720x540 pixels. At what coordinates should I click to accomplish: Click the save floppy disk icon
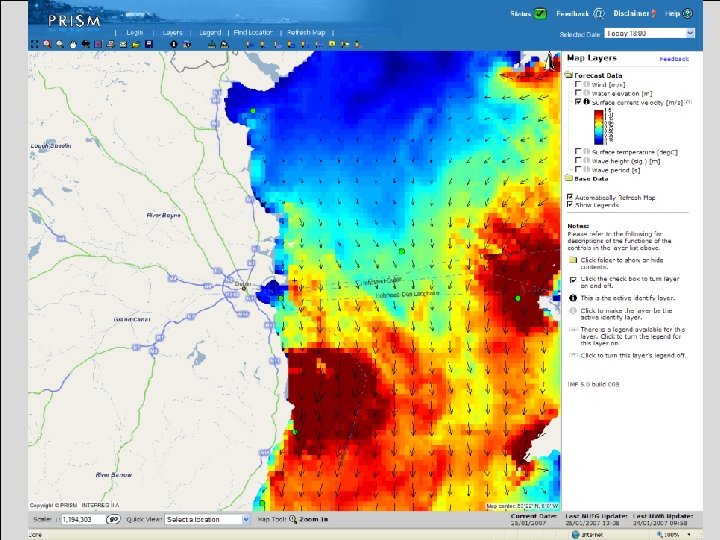[148, 44]
